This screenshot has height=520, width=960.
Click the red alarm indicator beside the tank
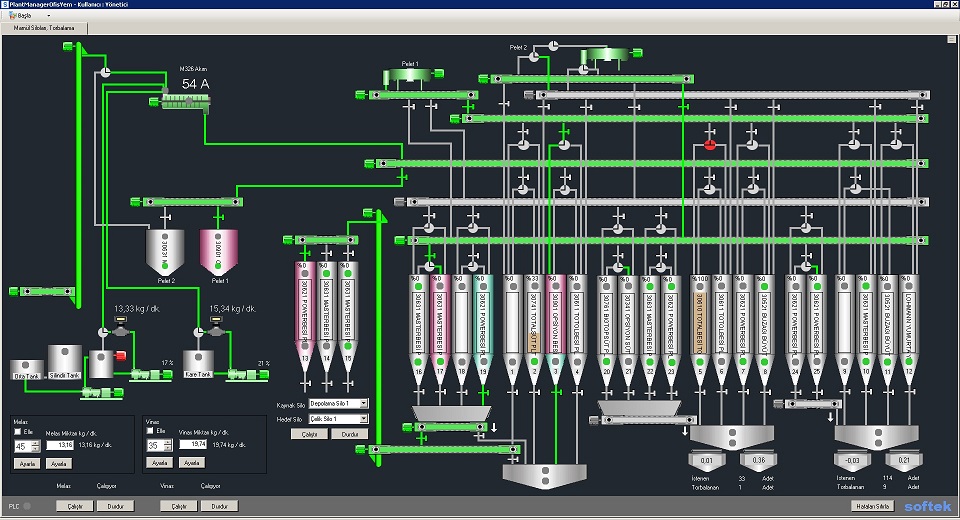pyautogui.click(x=121, y=356)
